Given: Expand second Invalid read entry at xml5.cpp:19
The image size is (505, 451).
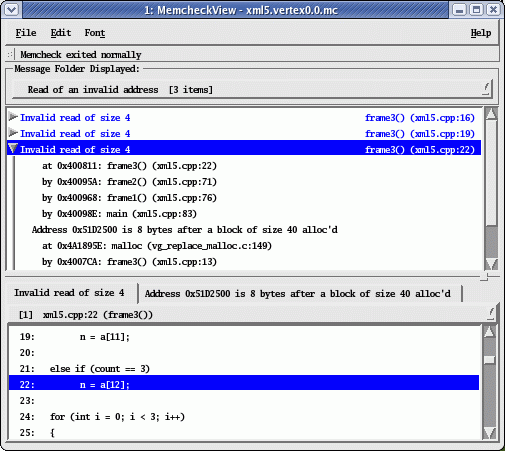Looking at the screenshot, I should point(13,133).
